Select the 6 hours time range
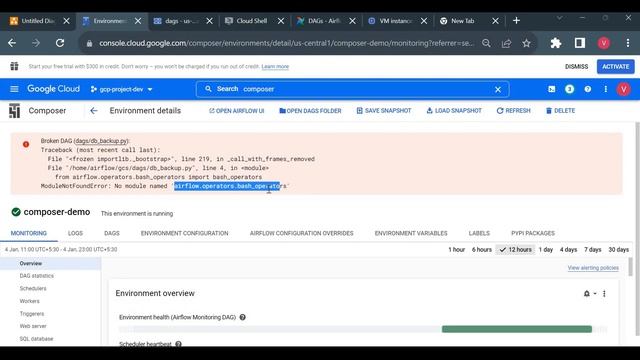Screen dimensions: 640x360 pos(482,249)
